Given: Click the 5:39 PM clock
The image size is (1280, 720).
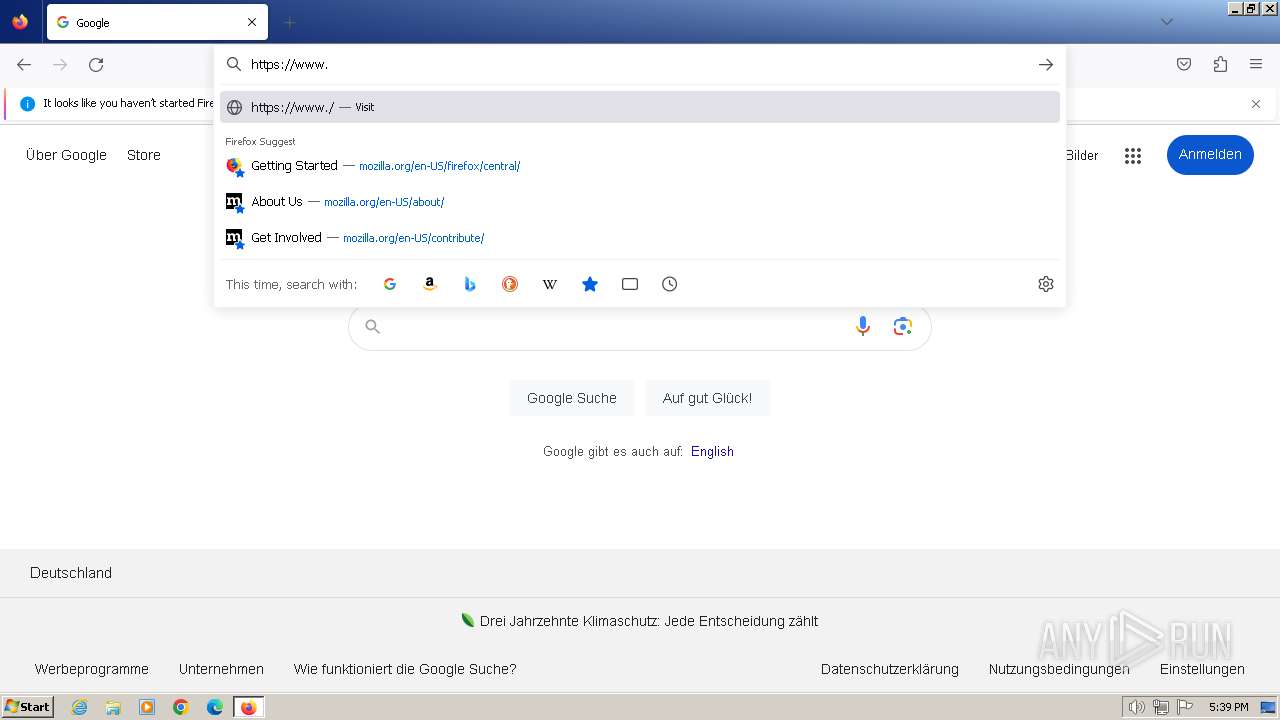Looking at the screenshot, I should tap(1228, 707).
